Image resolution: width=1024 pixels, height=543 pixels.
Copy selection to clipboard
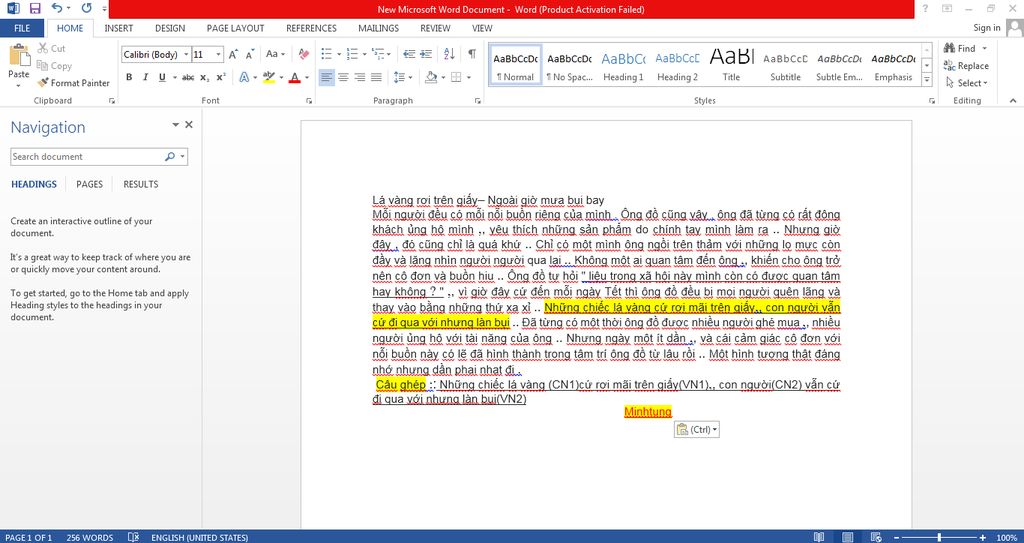[x=54, y=65]
